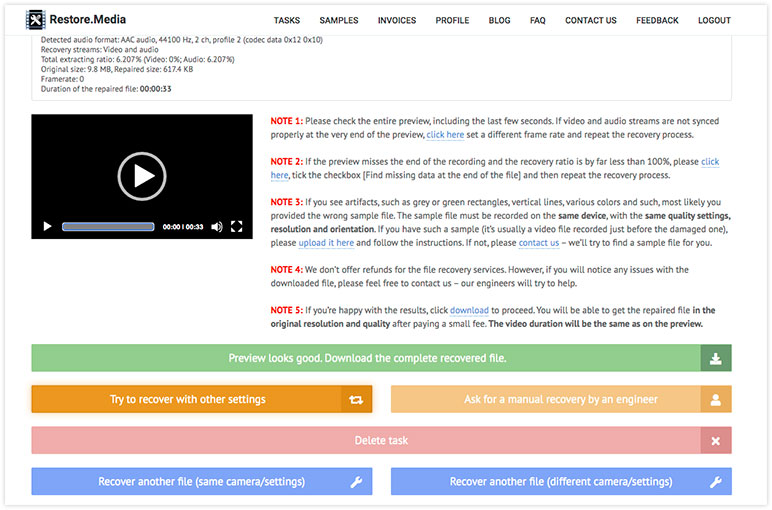Open the 'contact us' link in NOTE 3
772x510 pixels.
click(539, 243)
